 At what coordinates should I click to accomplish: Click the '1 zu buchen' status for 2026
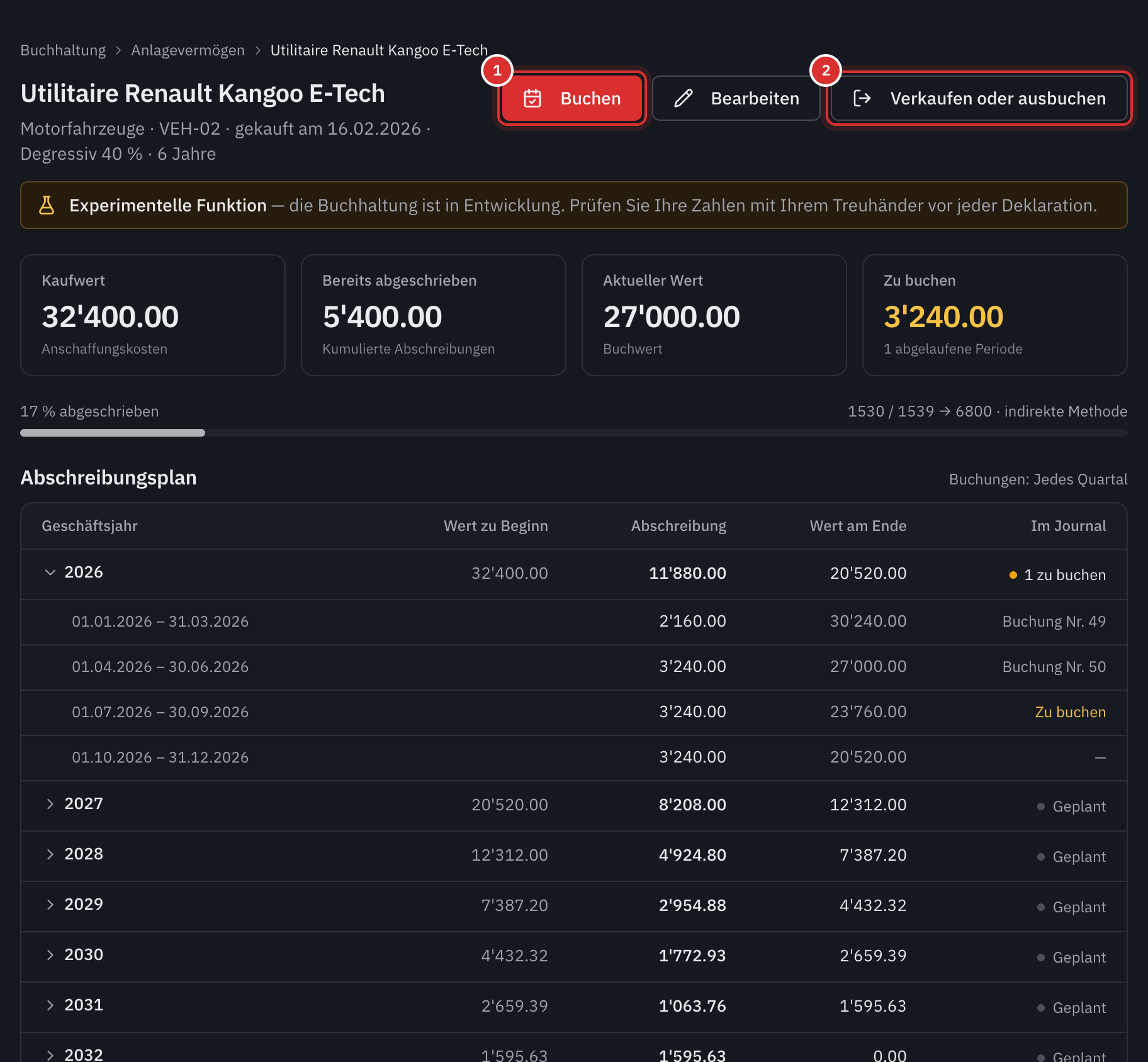click(x=1057, y=575)
